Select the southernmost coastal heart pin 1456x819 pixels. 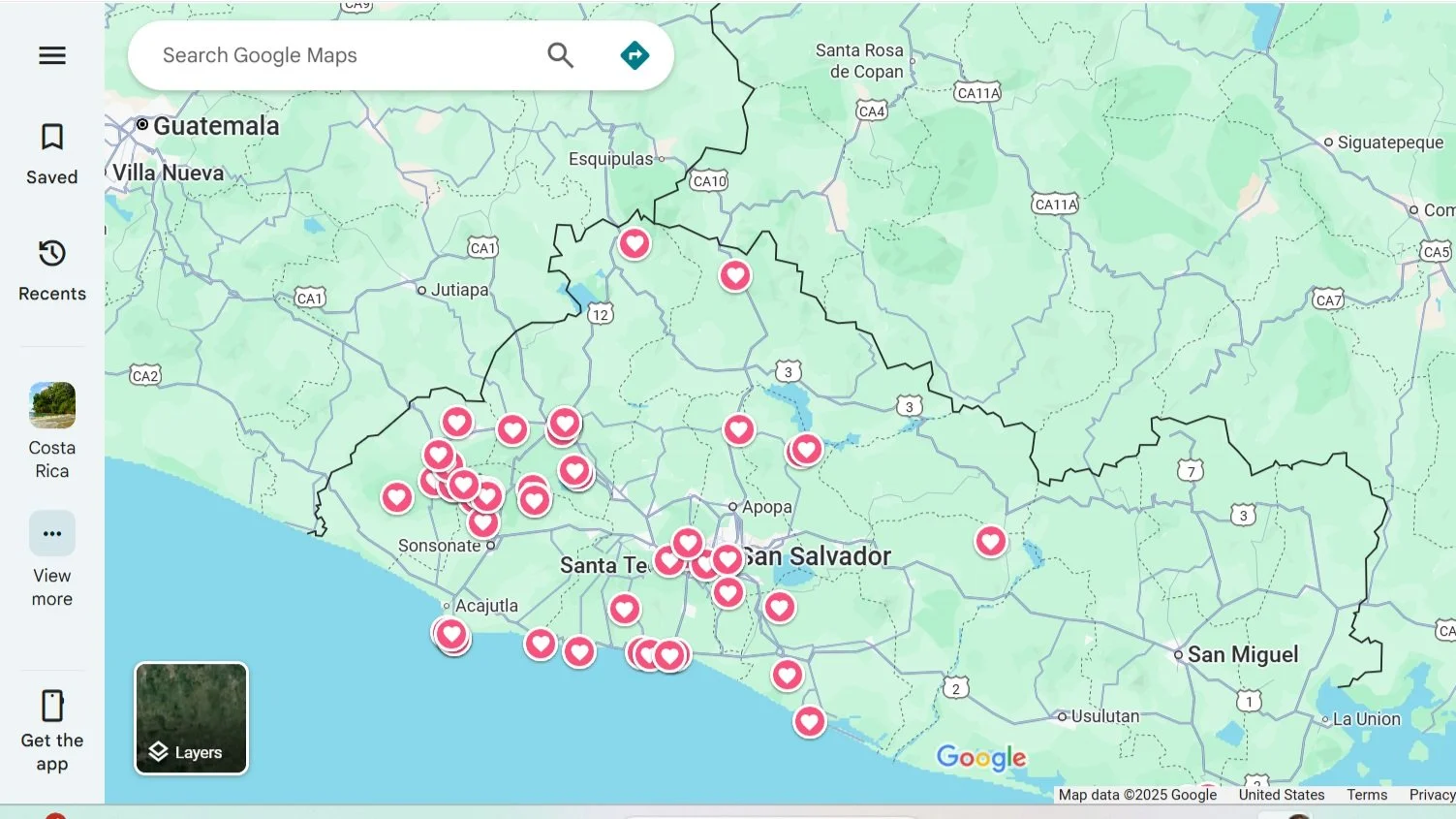click(810, 721)
